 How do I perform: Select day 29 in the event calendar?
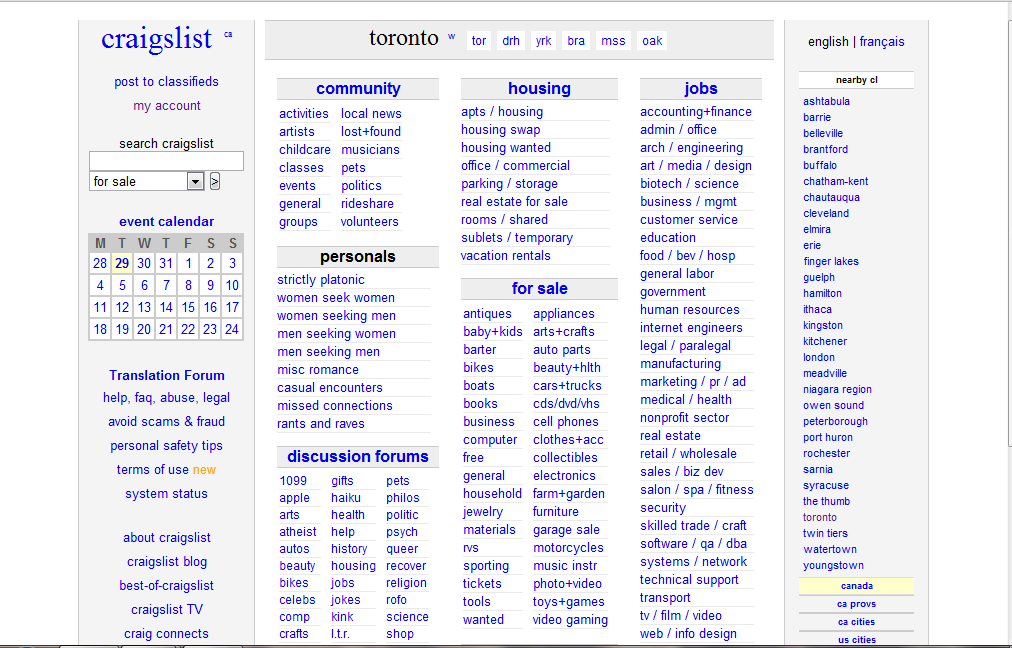[122, 263]
